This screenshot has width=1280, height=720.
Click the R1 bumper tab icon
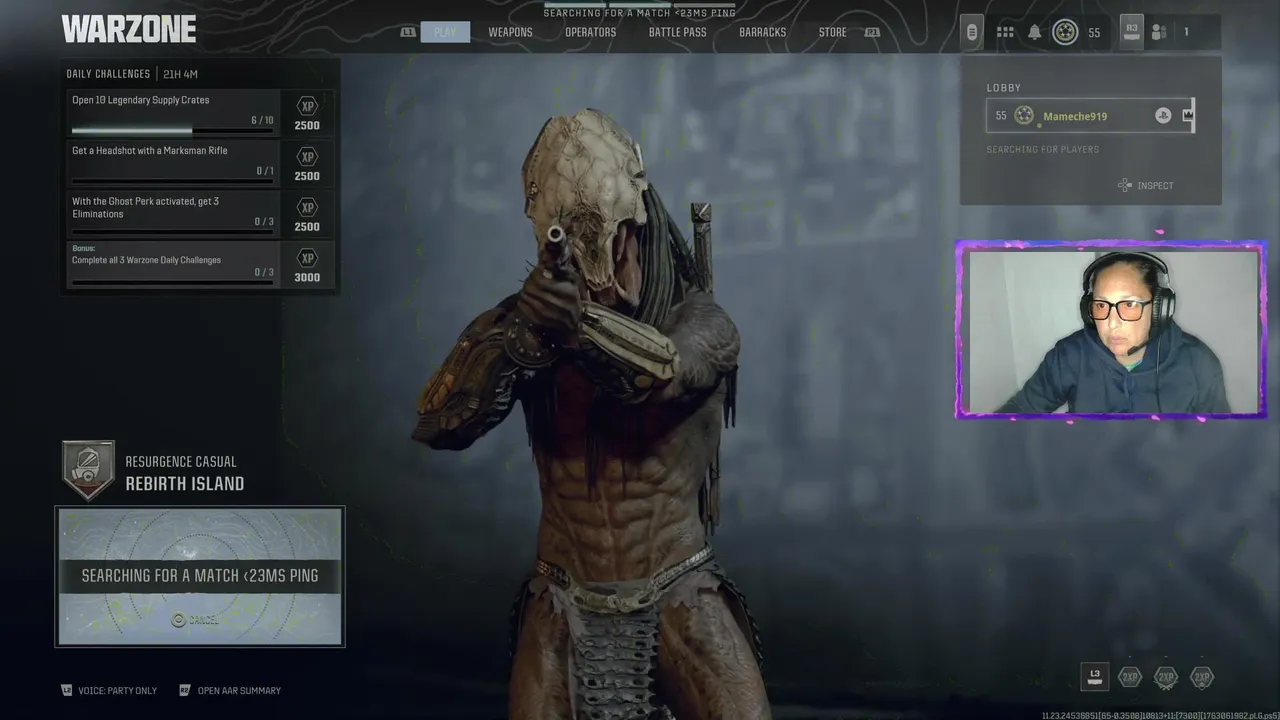[x=873, y=32]
